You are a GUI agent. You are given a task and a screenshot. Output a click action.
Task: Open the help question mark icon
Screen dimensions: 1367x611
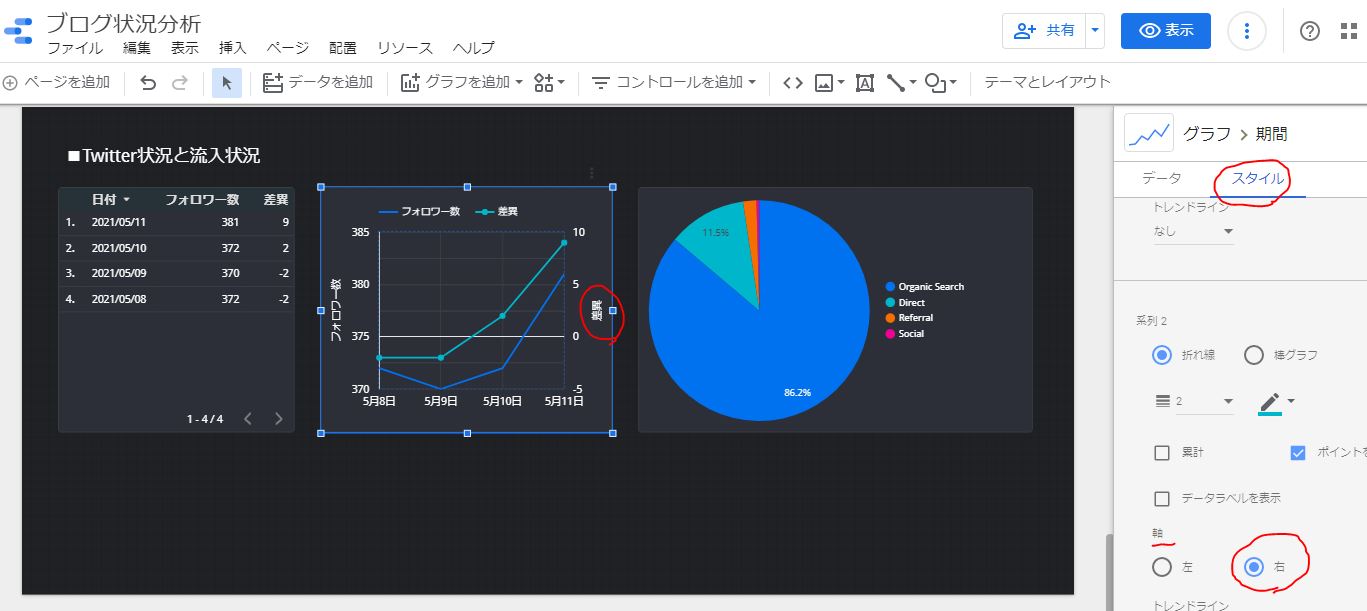tap(1310, 31)
